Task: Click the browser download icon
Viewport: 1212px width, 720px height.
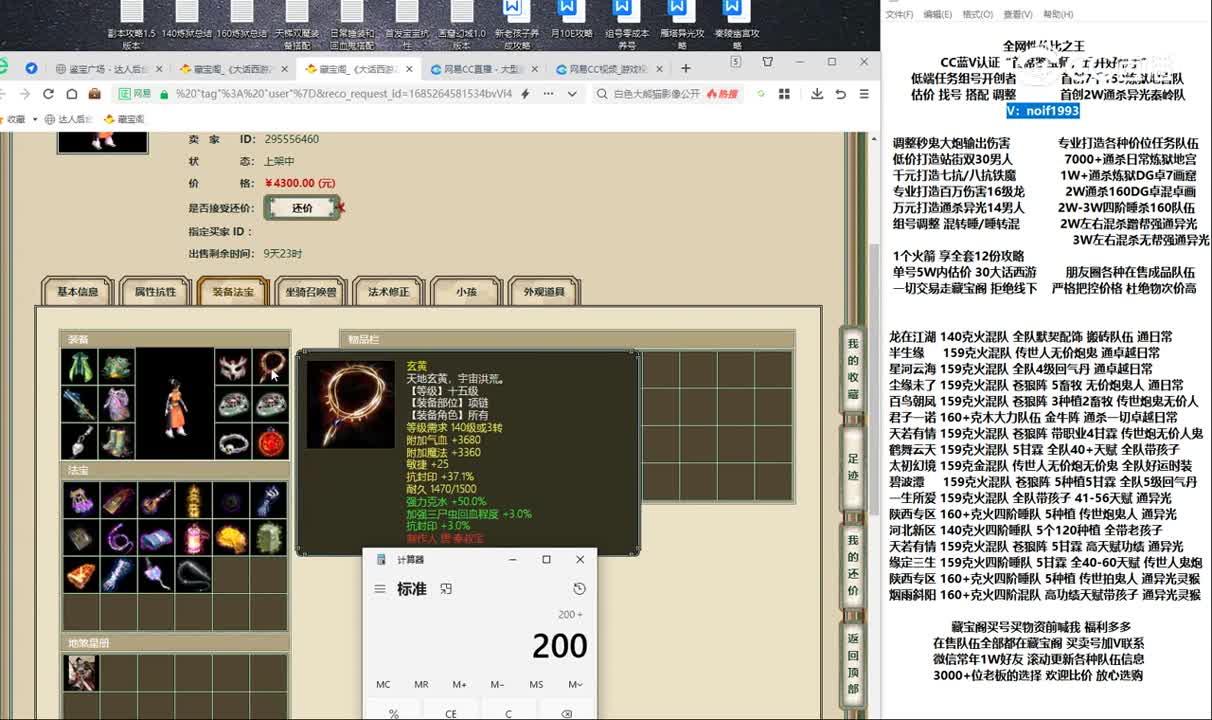Action: tap(817, 94)
